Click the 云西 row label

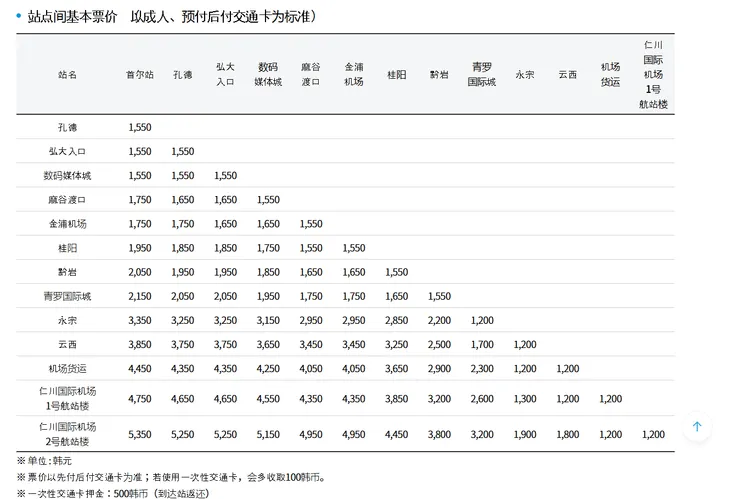(x=67, y=345)
